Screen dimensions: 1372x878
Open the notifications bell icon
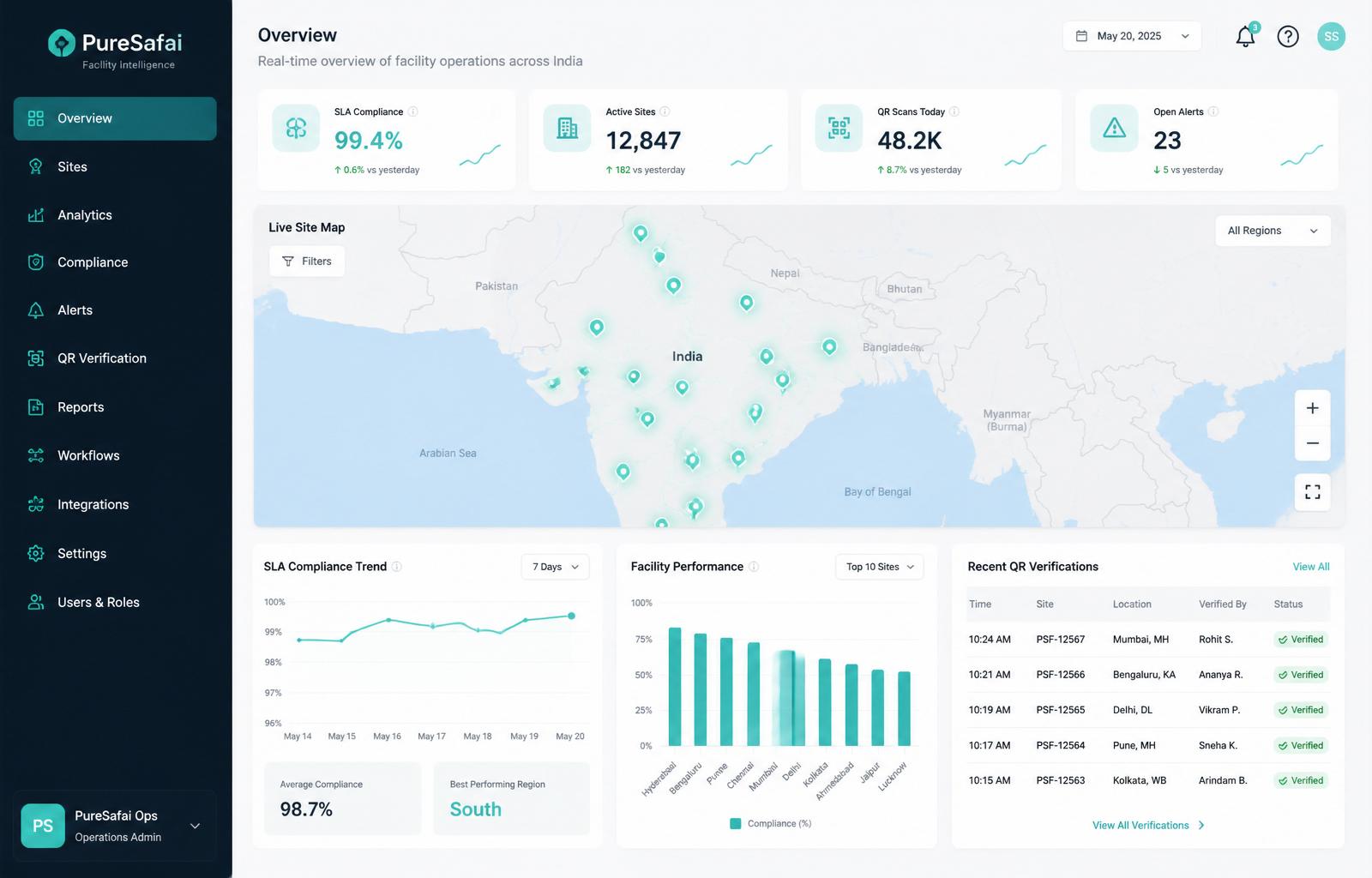[x=1245, y=36]
